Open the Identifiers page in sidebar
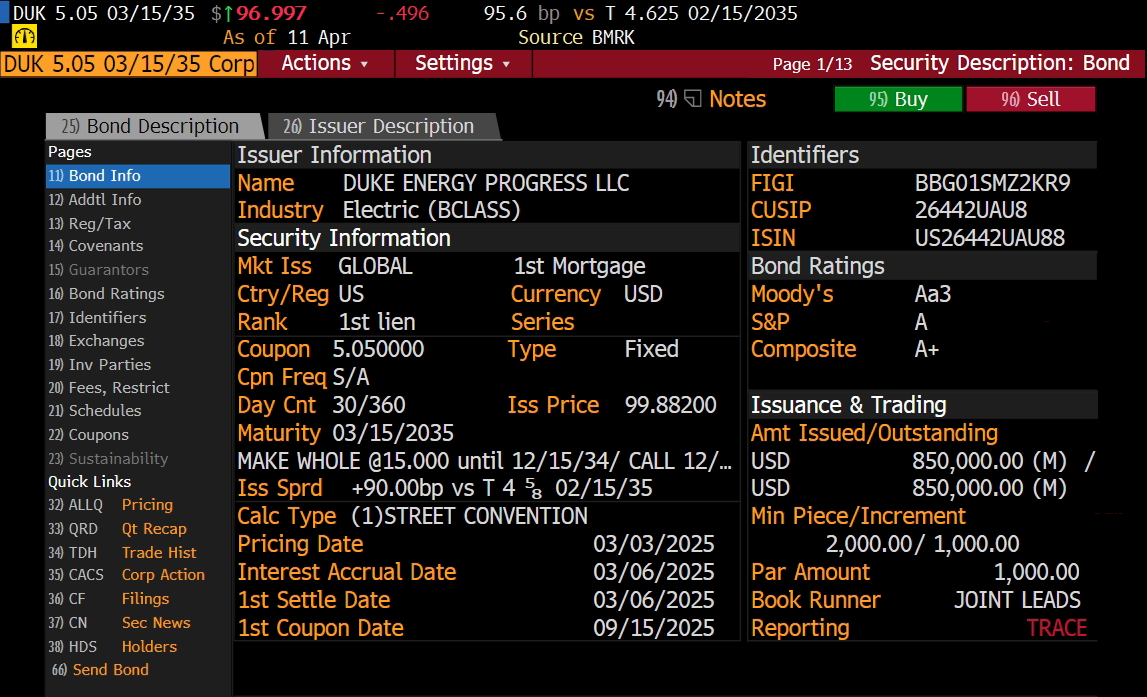 click(x=97, y=317)
